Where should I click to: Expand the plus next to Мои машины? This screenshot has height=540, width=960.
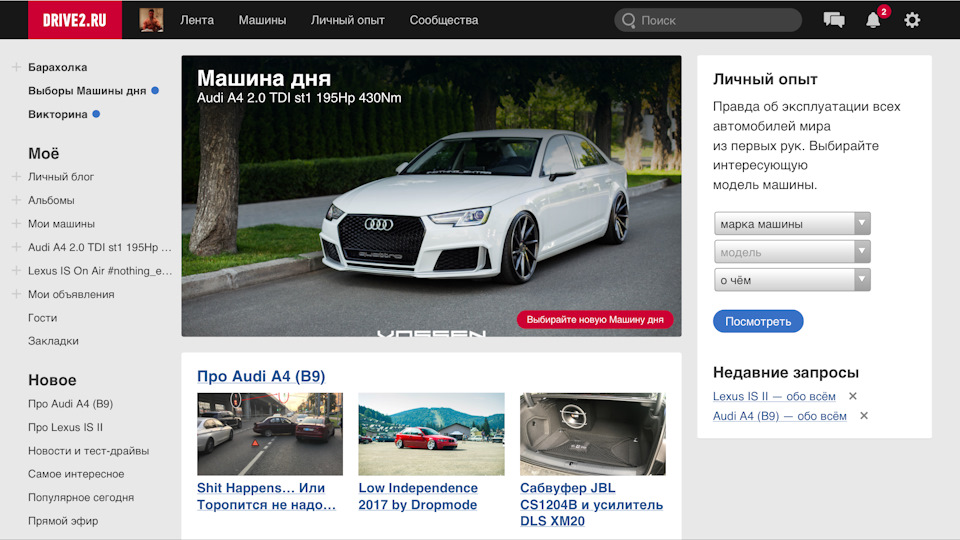[17, 223]
